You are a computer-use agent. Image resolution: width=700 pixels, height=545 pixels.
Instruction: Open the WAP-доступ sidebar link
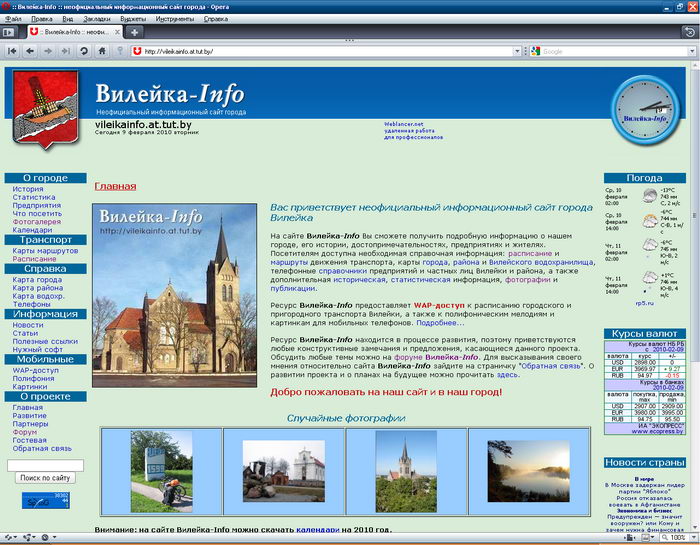pos(35,370)
